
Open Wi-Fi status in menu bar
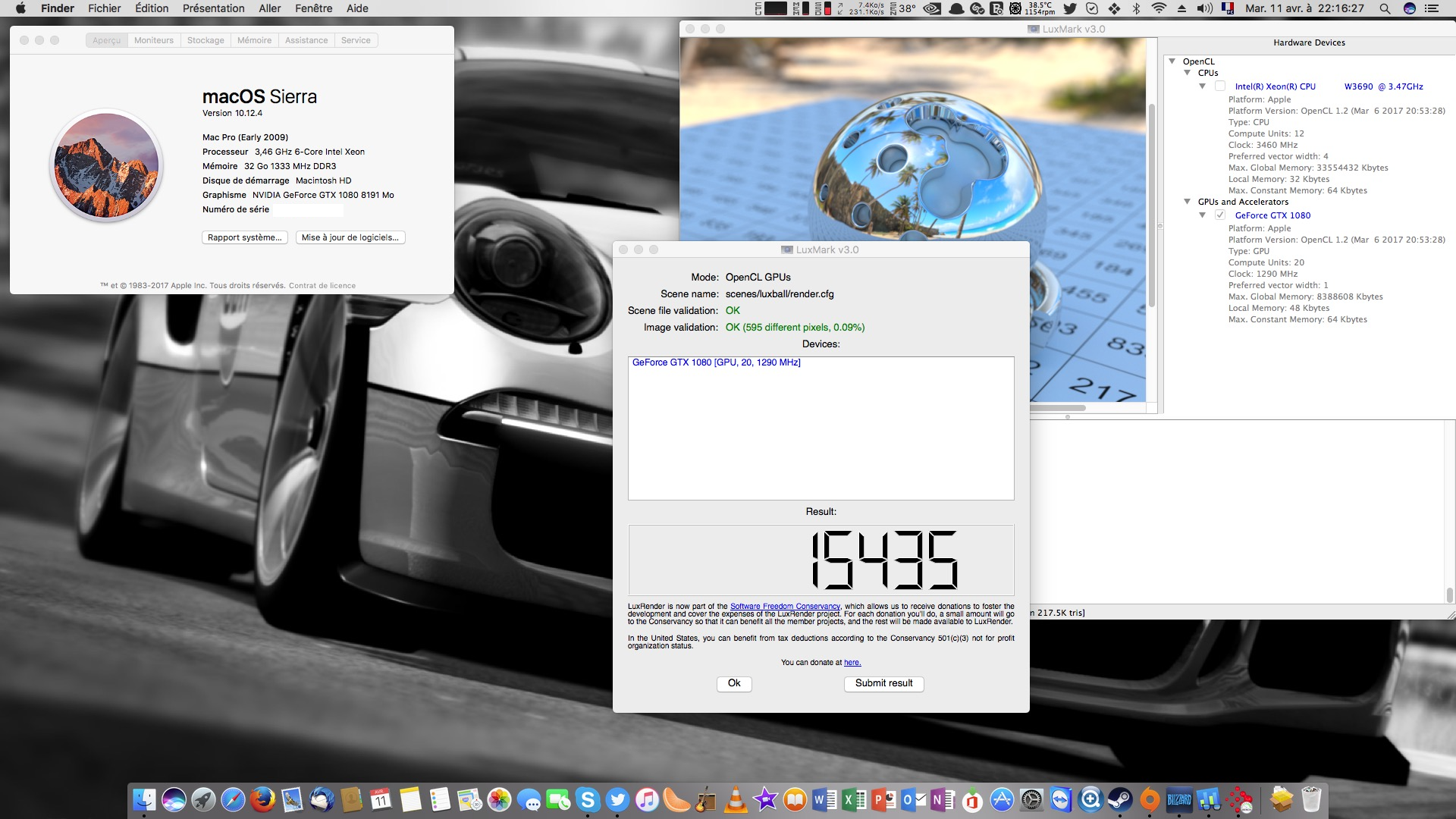1159,8
